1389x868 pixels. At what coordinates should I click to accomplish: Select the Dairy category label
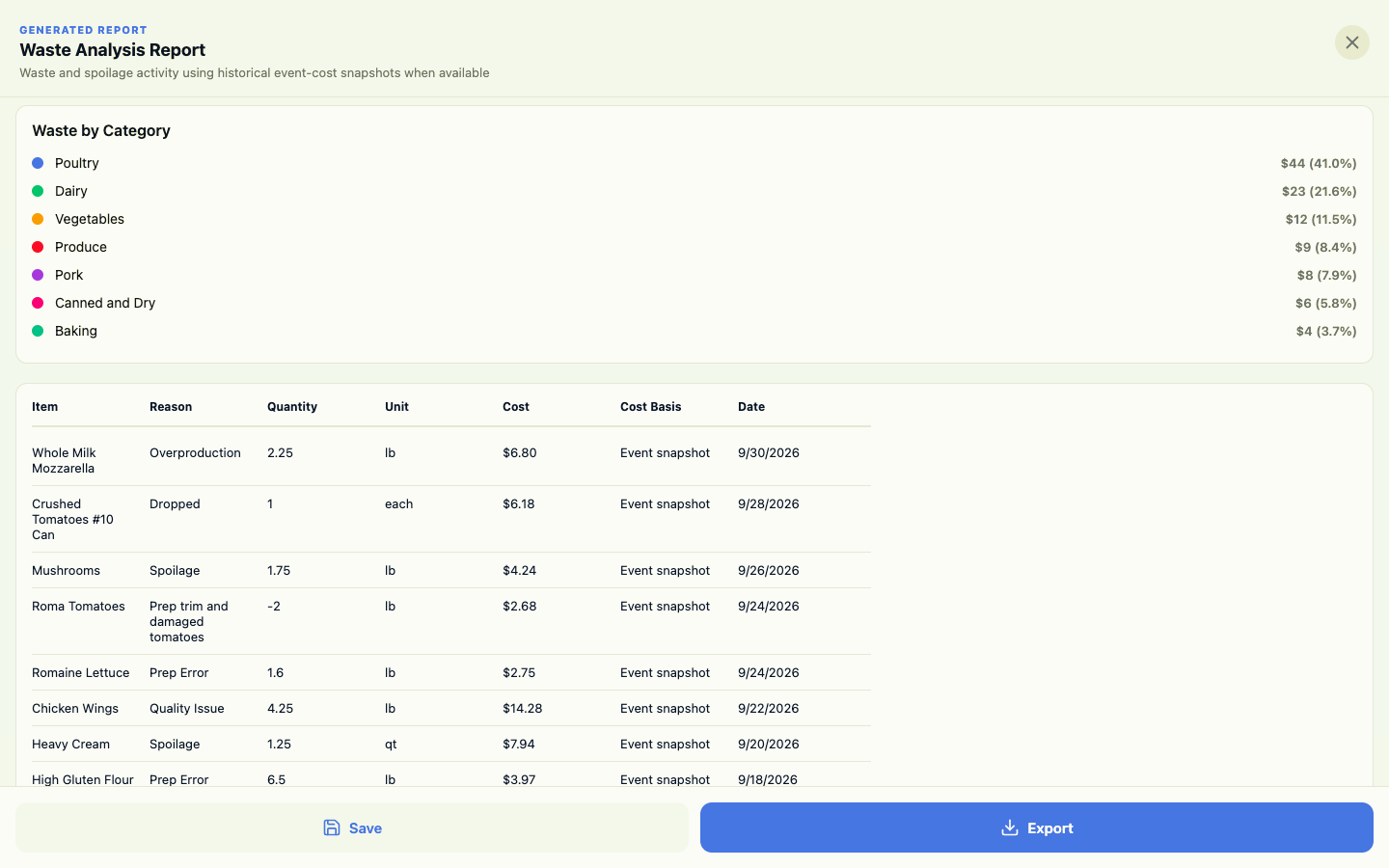pyautogui.click(x=71, y=191)
